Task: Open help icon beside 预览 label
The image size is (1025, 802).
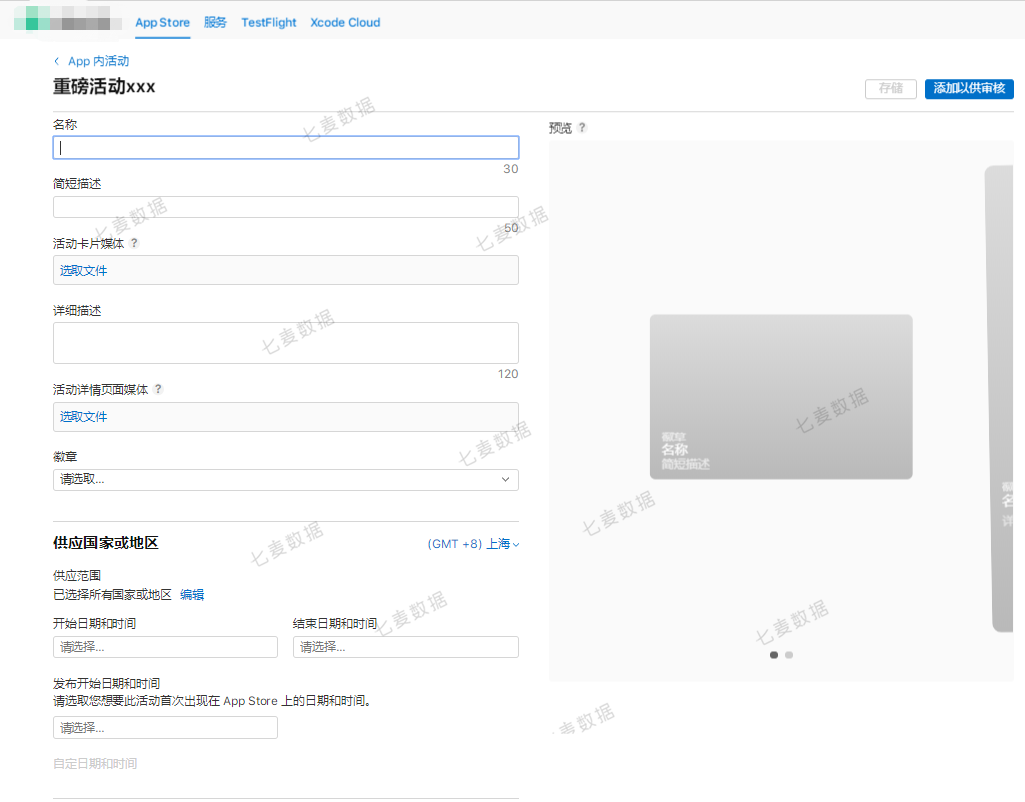Action: pos(582,127)
